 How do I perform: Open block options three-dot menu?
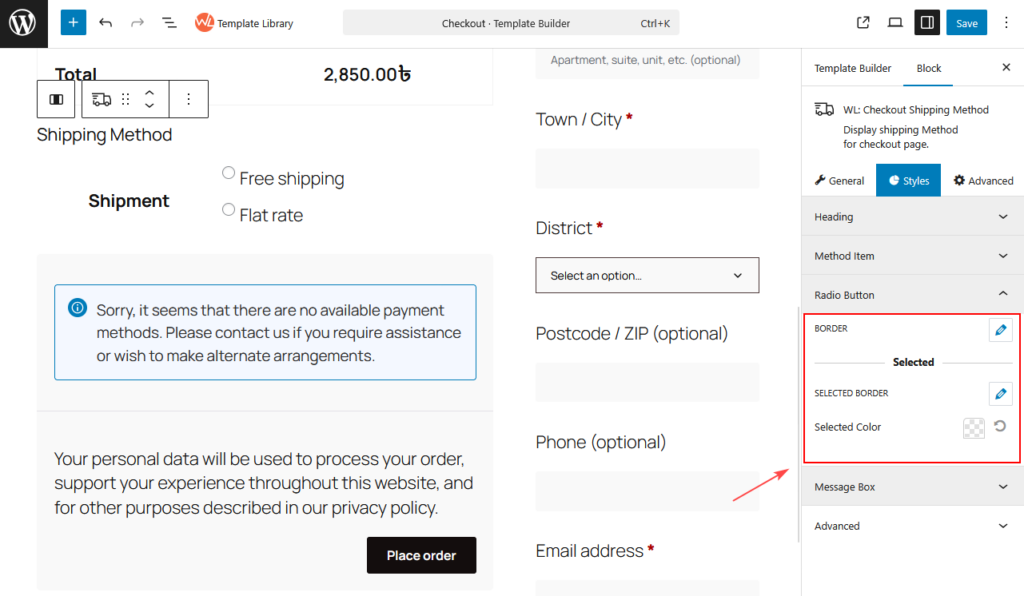pyautogui.click(x=188, y=99)
